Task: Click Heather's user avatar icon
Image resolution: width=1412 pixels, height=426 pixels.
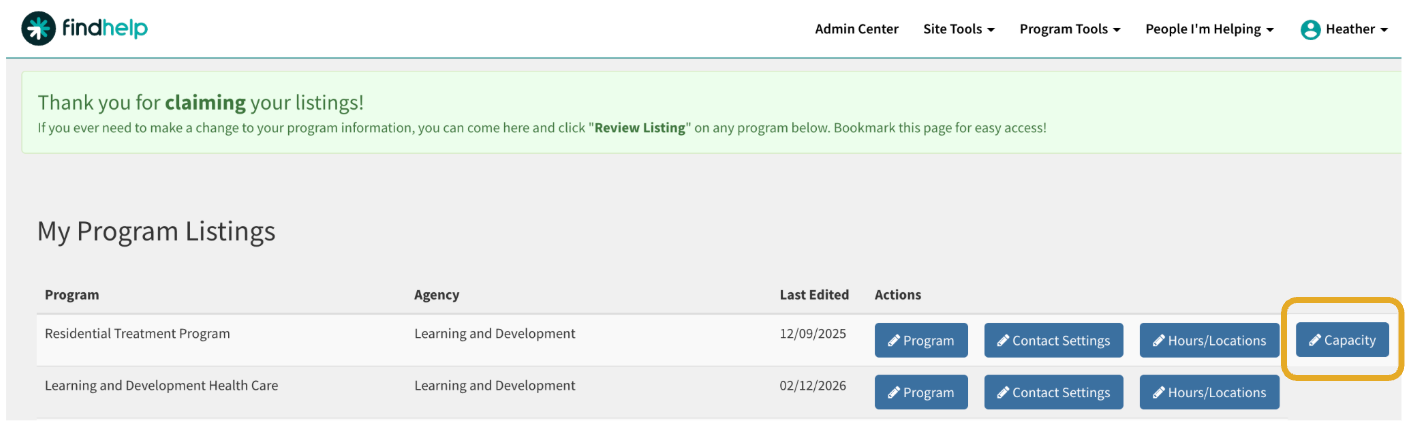Action: [x=1310, y=30]
